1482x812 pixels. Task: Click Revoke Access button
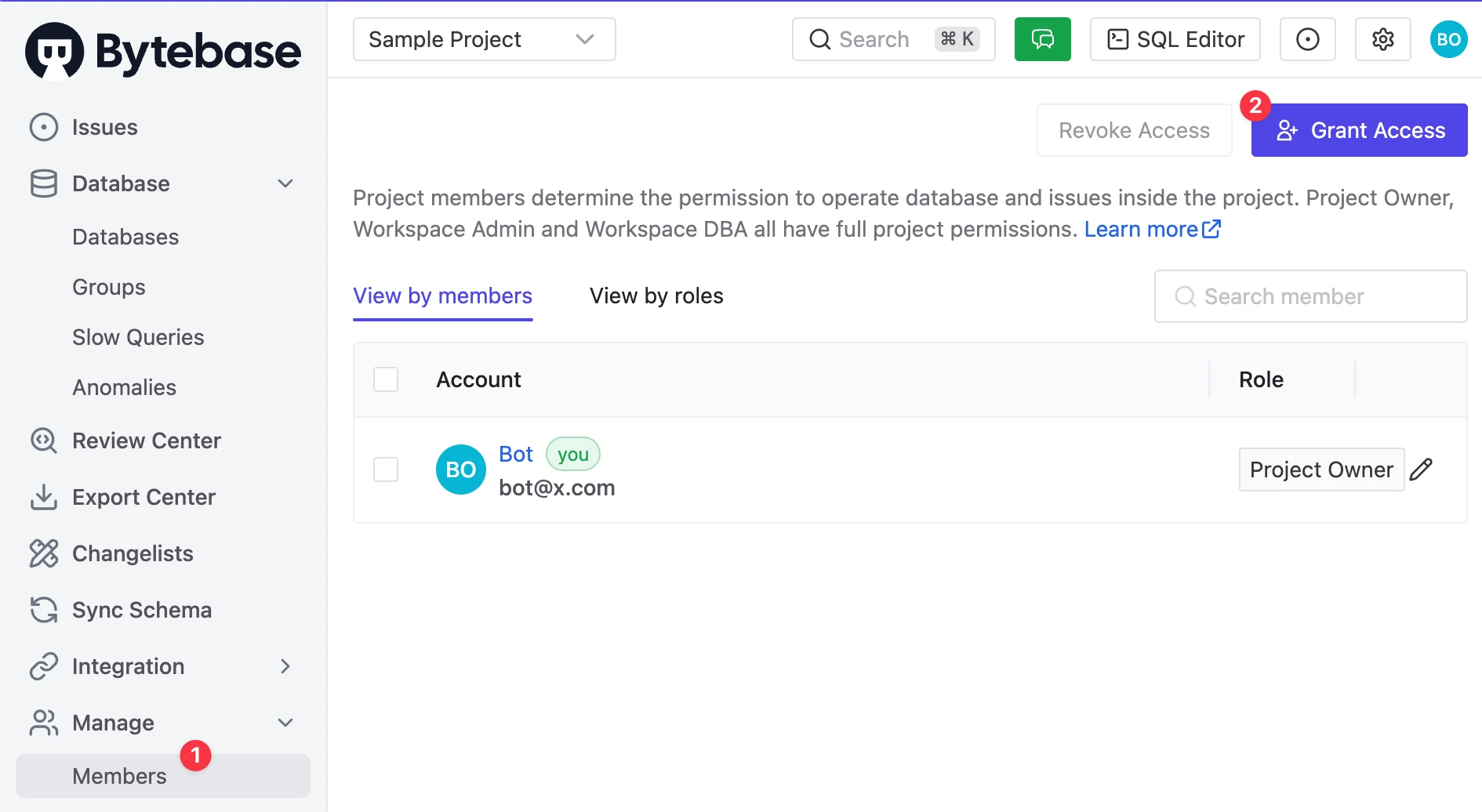click(x=1134, y=130)
